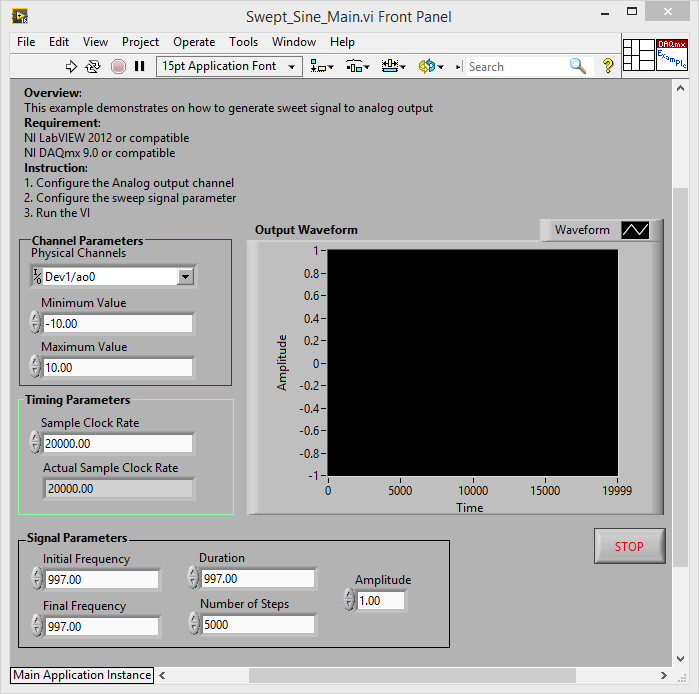
Task: Click the Amplitude y-axis label
Action: click(x=282, y=363)
